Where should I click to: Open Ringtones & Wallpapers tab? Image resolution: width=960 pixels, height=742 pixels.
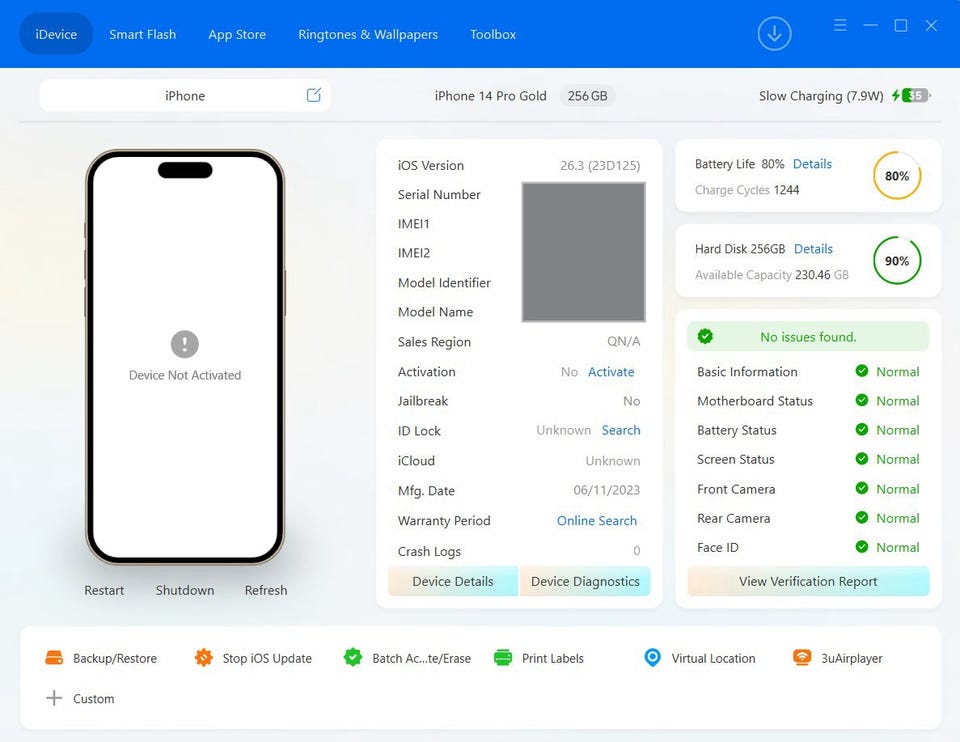pos(368,34)
